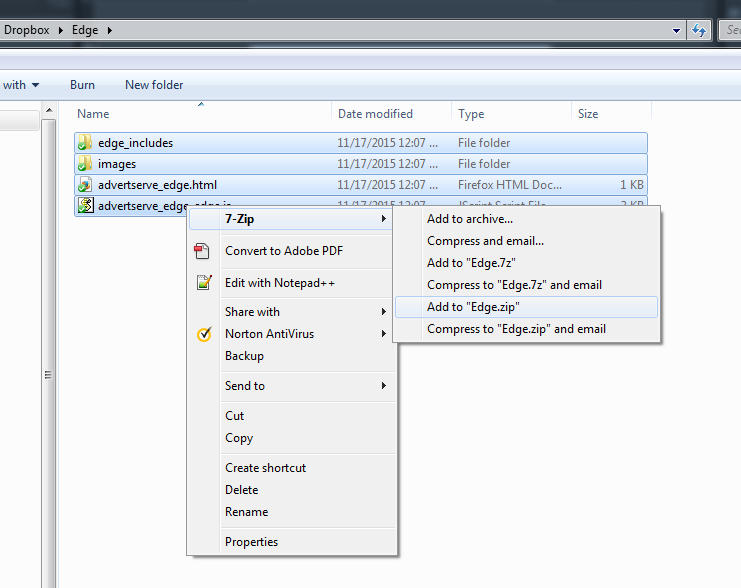Click File folder type for edge_includes

(484, 143)
